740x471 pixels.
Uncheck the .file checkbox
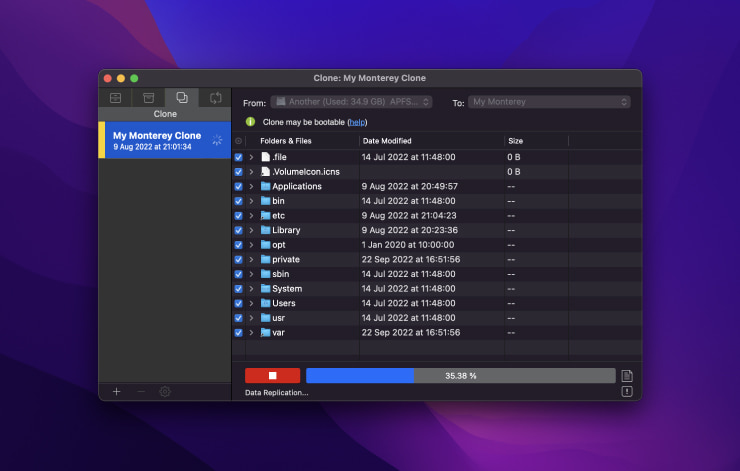tap(238, 157)
